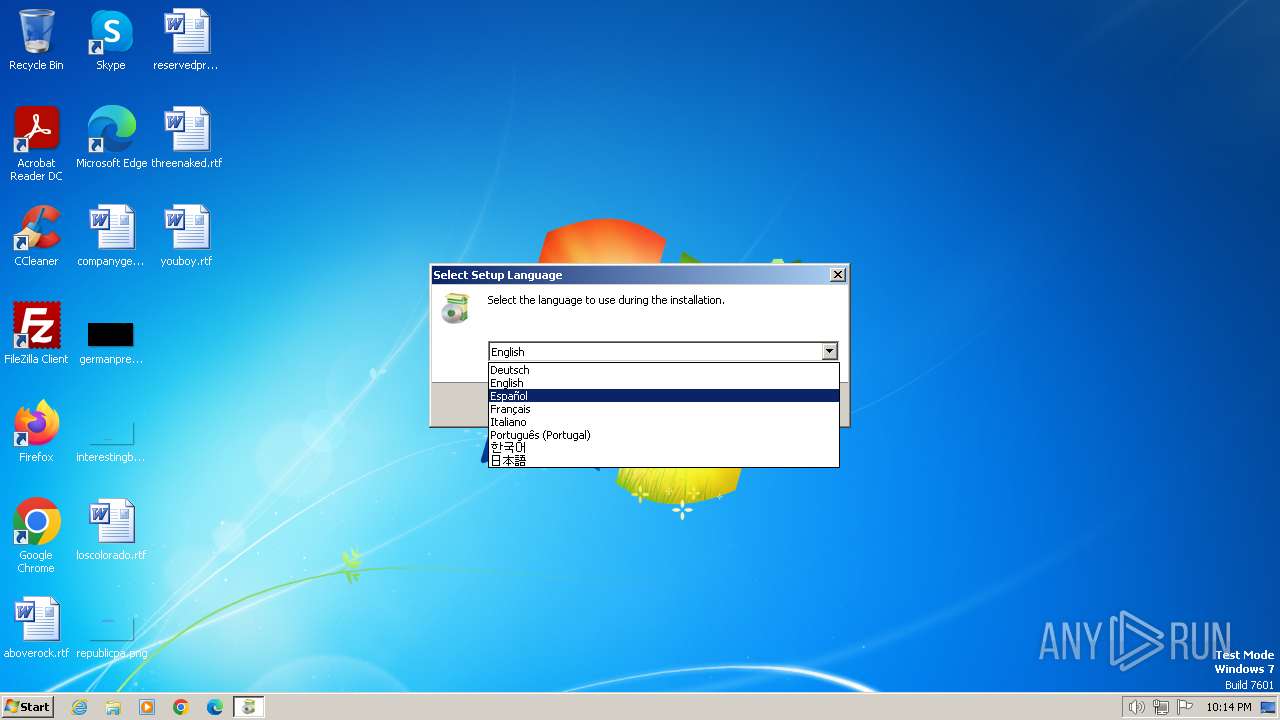Screen dimensions: 1280x720
Task: Open Windows Explorer from the taskbar
Action: coord(113,707)
